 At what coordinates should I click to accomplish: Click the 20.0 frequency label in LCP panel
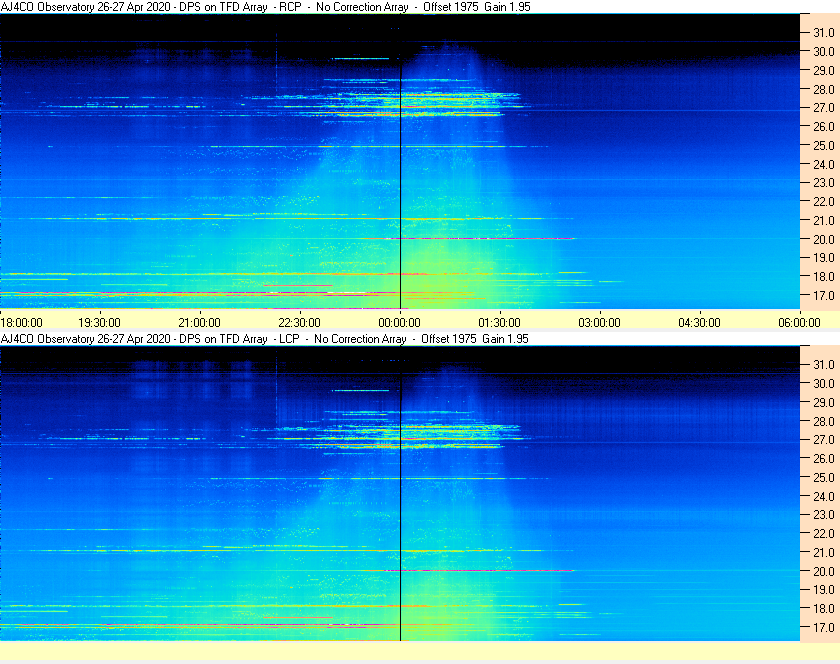824,571
